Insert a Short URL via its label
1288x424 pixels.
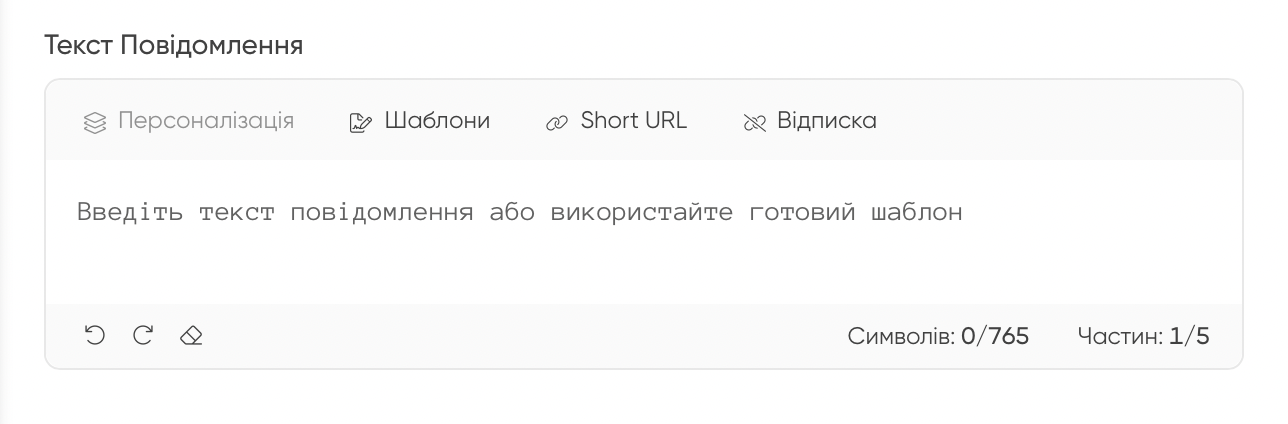[x=634, y=121]
